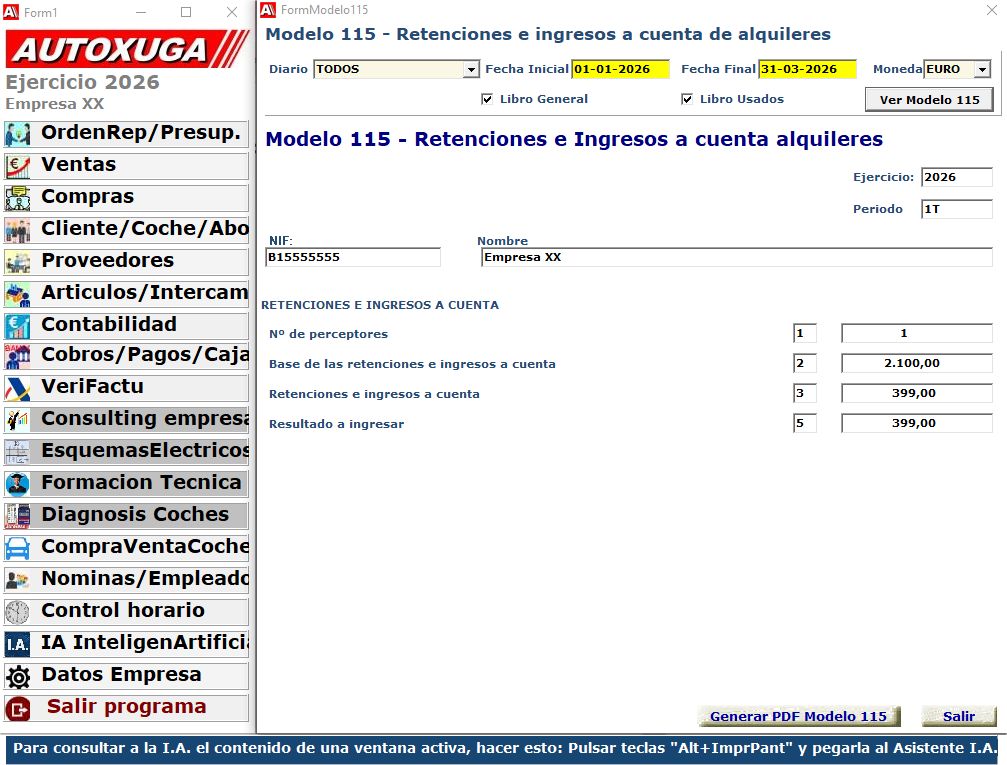
Task: Click Generar PDF Modelo 115 button
Action: tap(798, 717)
